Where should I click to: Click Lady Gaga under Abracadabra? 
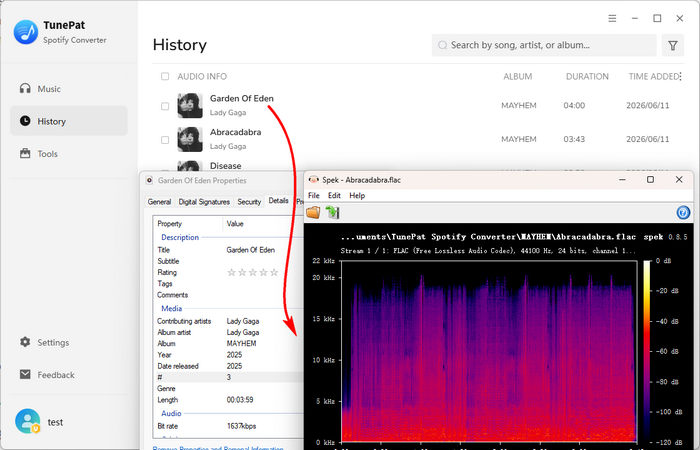click(x=228, y=146)
